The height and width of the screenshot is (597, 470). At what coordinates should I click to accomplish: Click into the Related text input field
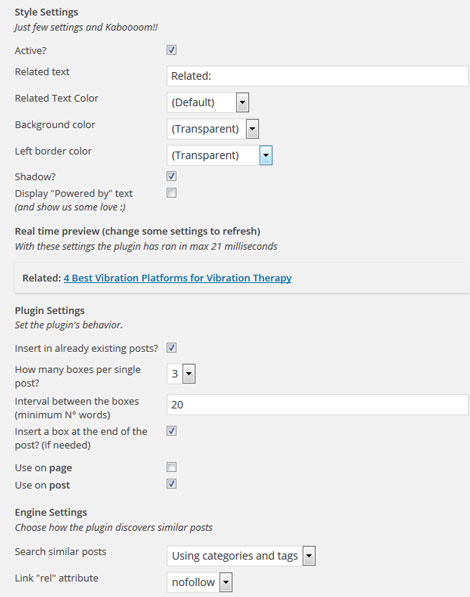(317, 76)
